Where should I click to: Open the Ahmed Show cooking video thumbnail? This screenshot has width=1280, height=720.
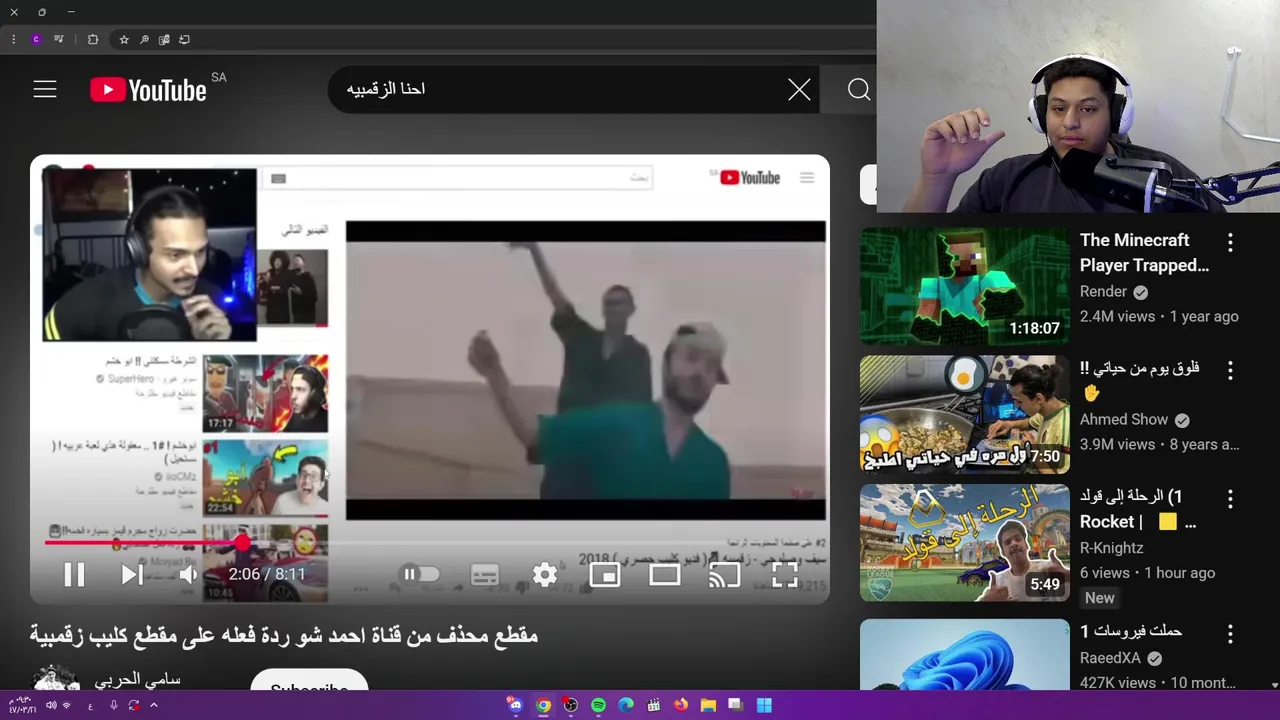click(x=964, y=414)
